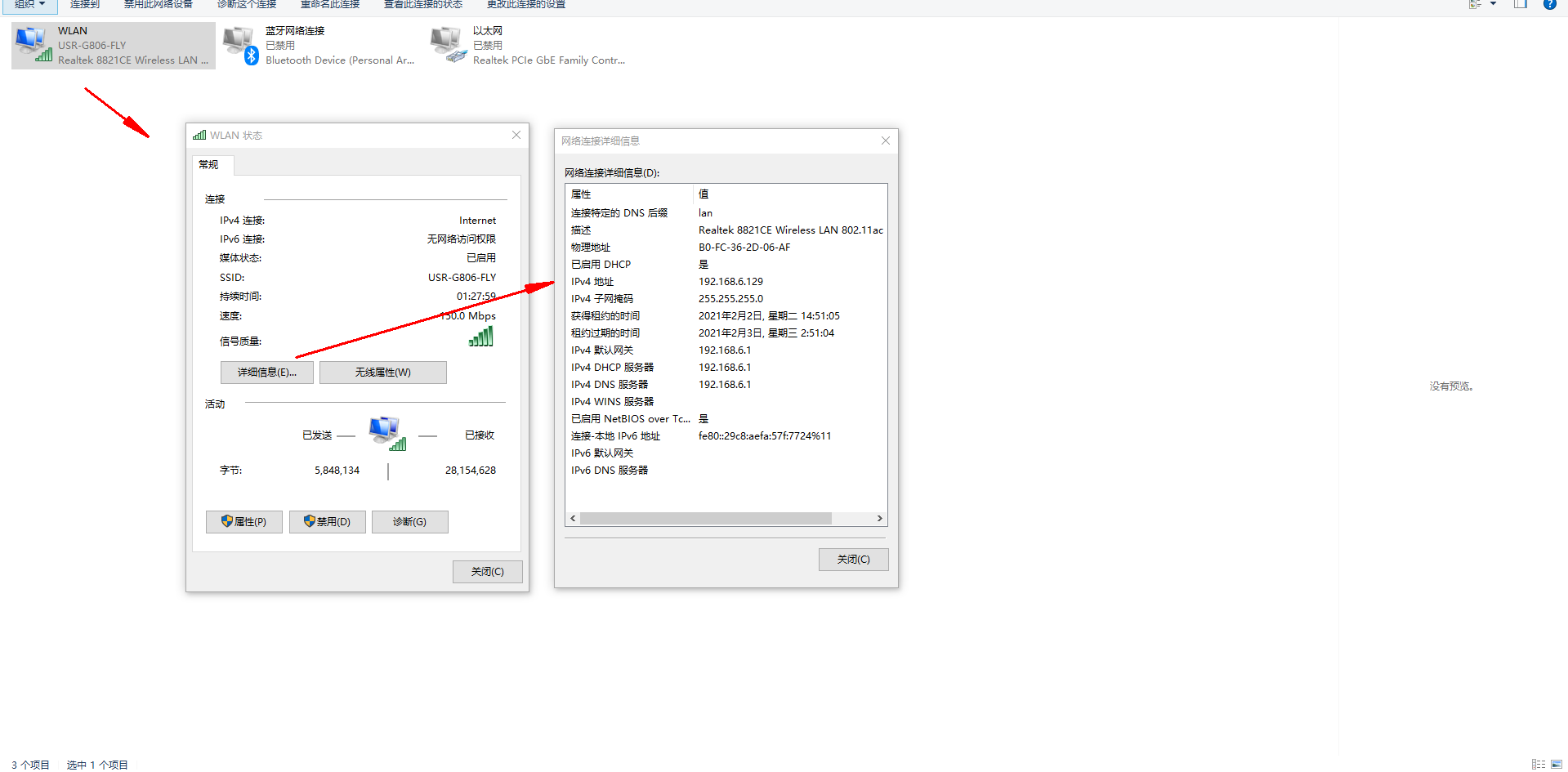Click the 无线属性(W) button
The image size is (1568, 772).
382,373
